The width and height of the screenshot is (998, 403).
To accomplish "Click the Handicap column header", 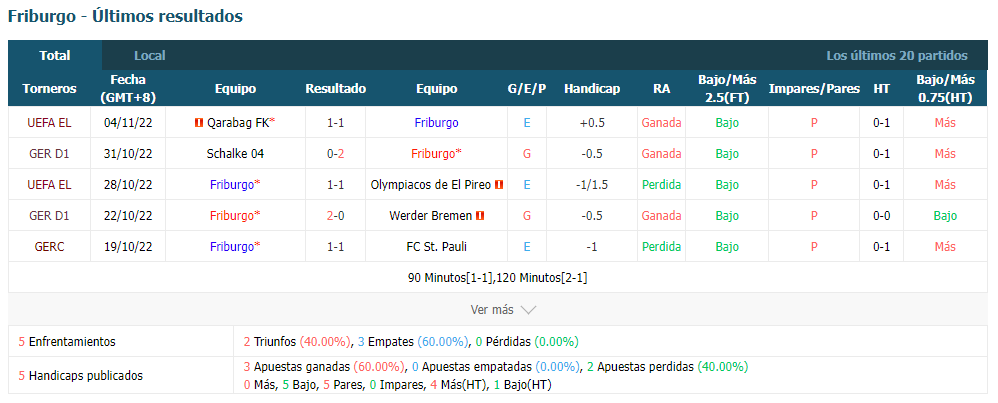I will (x=592, y=88).
